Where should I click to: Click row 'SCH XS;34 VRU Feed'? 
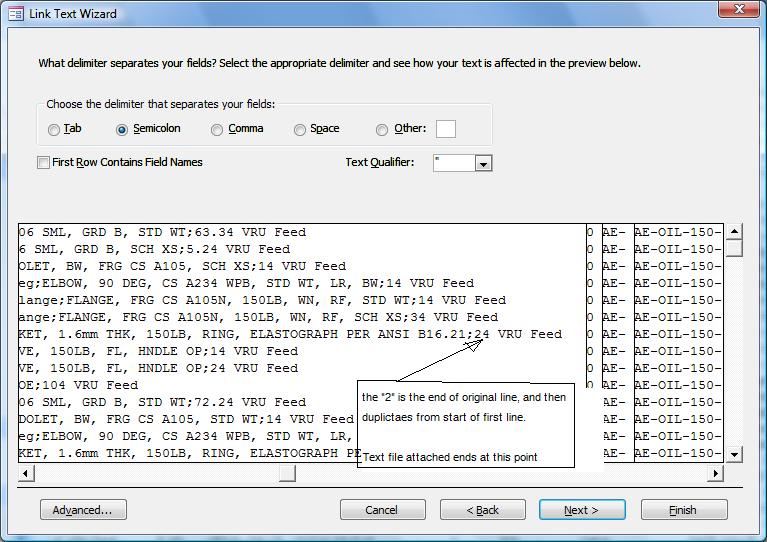[x=258, y=317]
